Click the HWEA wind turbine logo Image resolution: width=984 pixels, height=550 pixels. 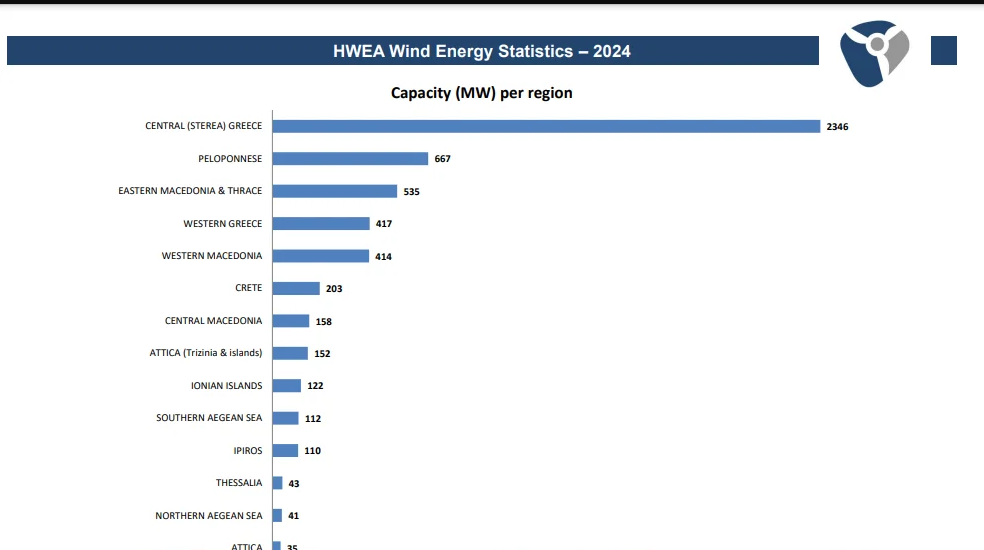pos(875,50)
